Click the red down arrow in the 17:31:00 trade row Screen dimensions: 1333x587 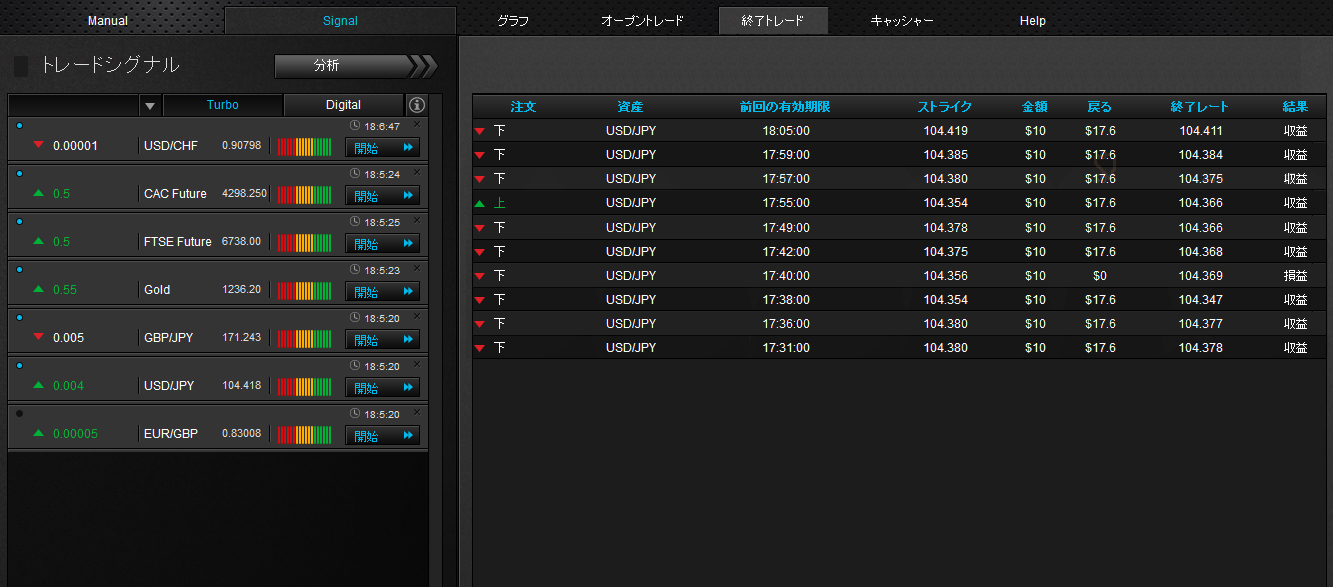coord(480,348)
